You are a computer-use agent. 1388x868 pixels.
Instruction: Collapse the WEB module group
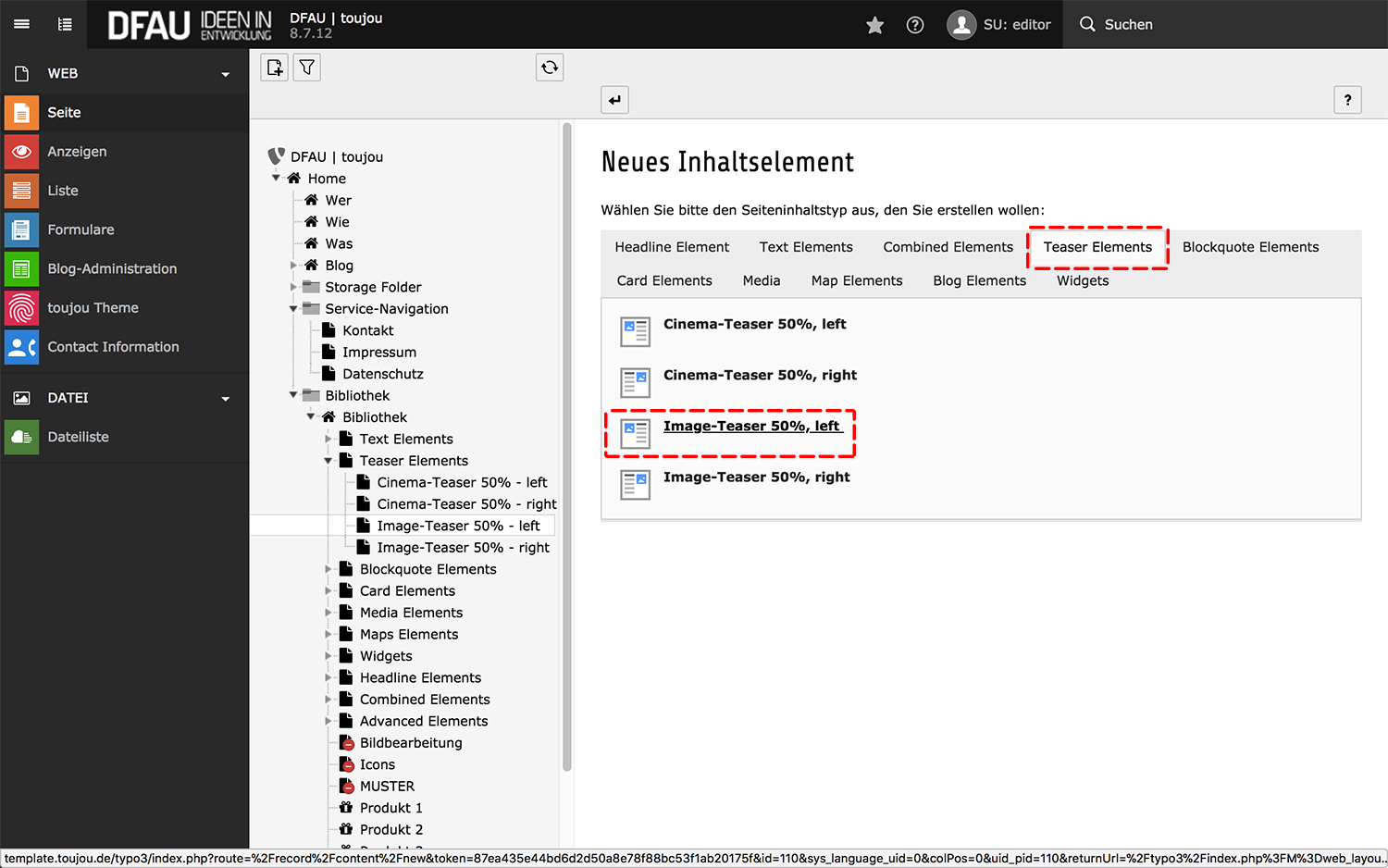[x=225, y=74]
